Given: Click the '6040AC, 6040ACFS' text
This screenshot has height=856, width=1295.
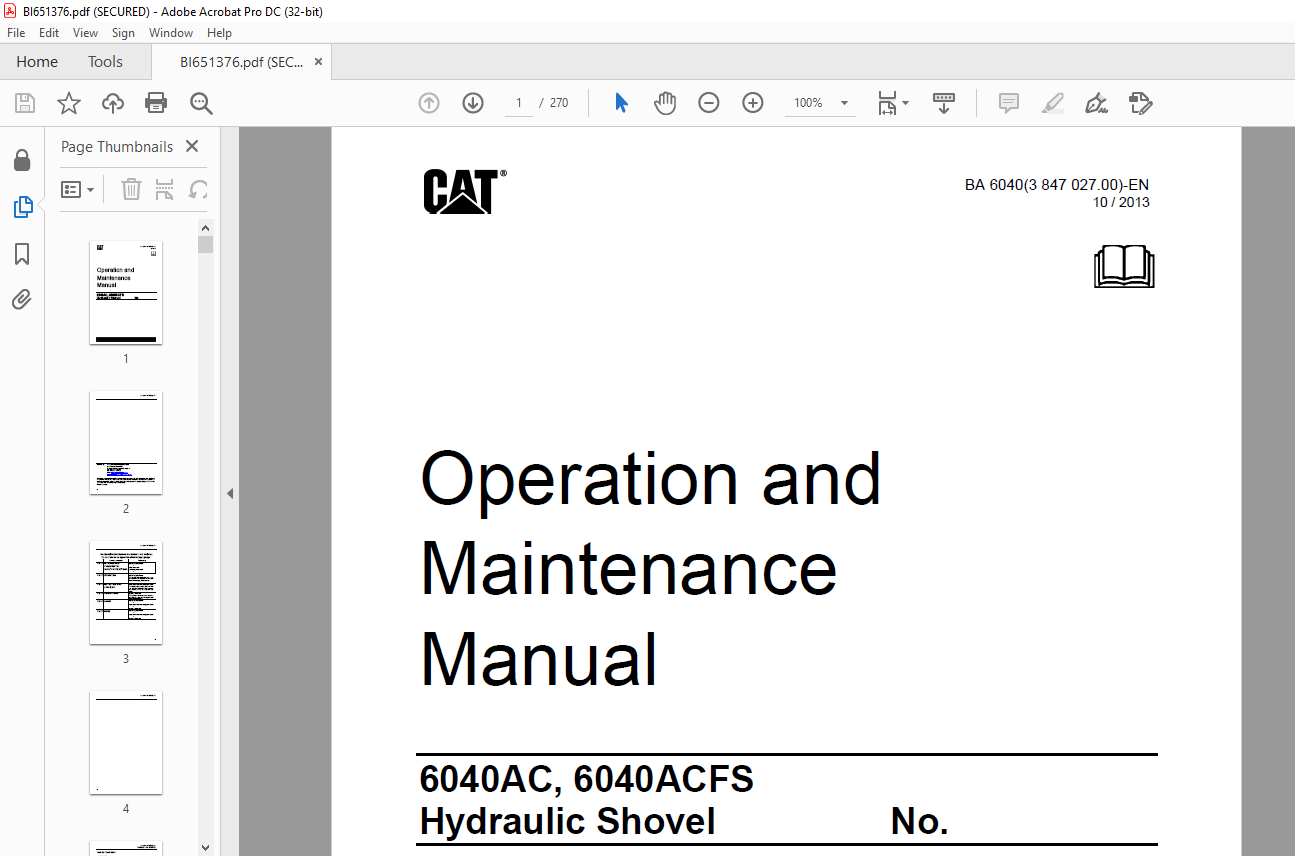Looking at the screenshot, I should pos(587,779).
